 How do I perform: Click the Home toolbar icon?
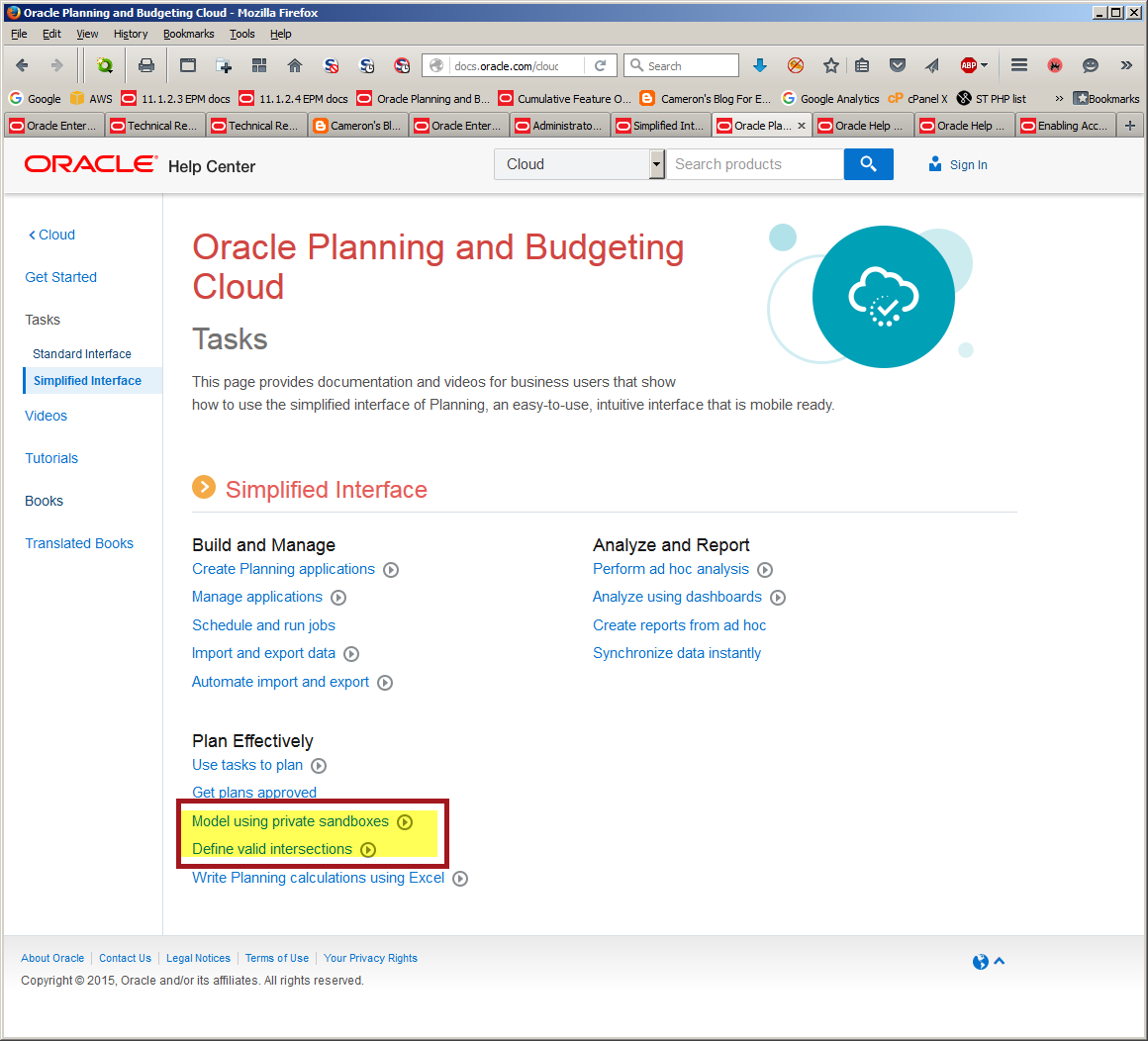coord(295,66)
